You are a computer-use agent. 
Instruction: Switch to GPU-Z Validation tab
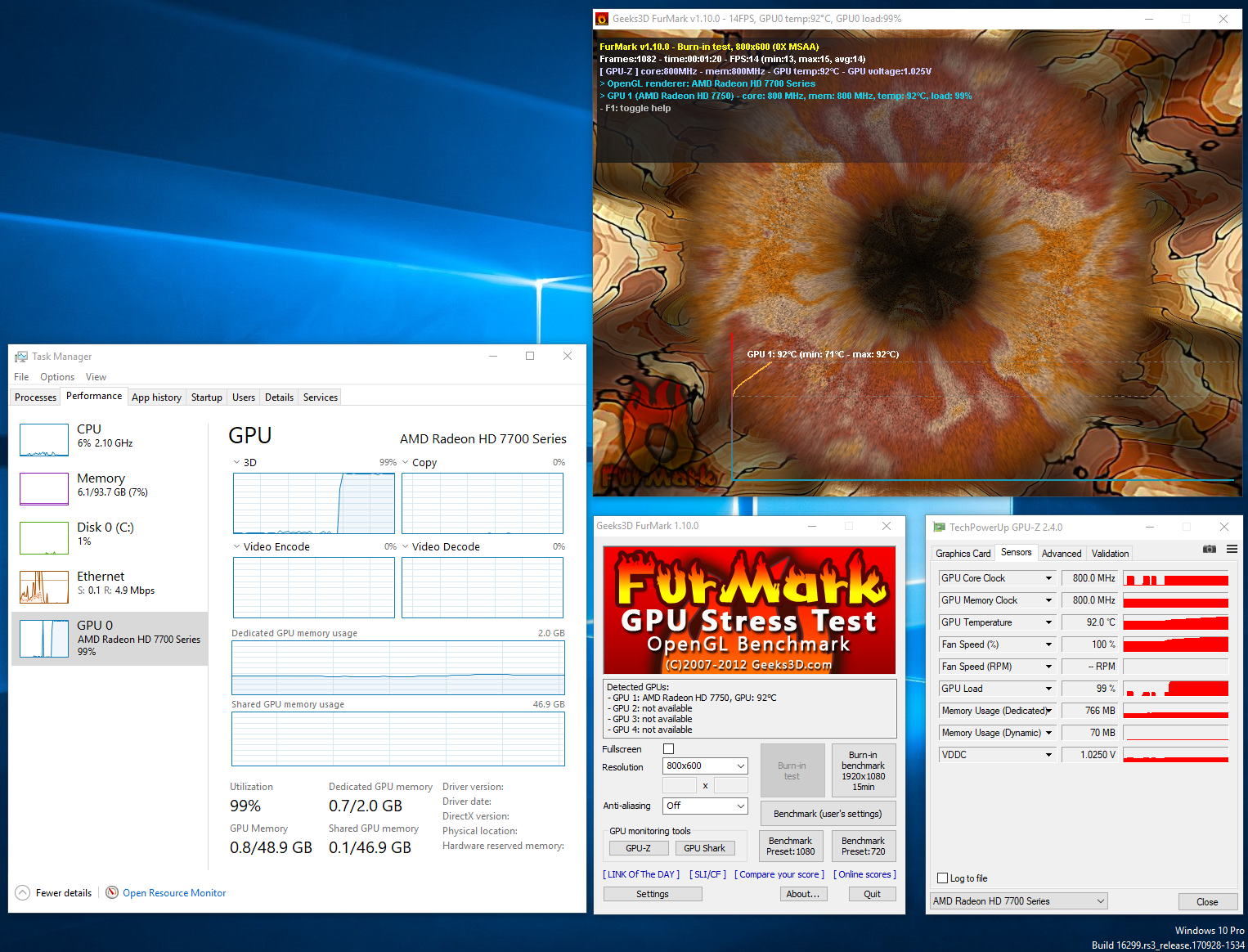pos(1110,554)
